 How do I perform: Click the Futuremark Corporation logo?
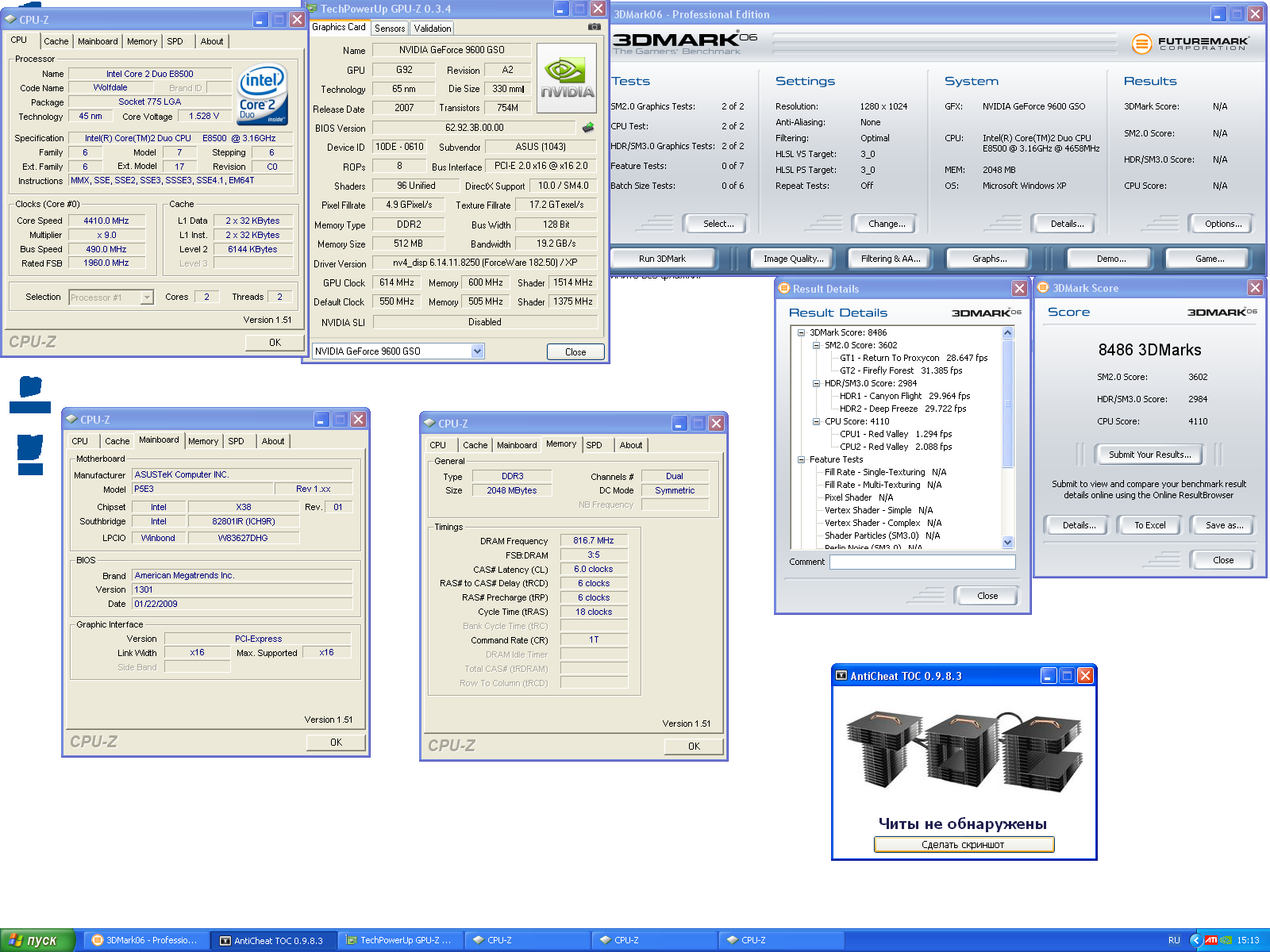[1190, 44]
